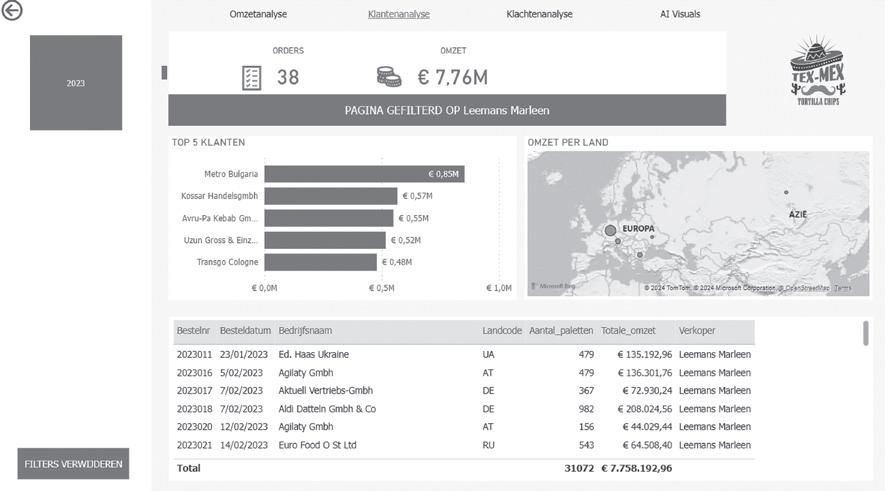The image size is (885, 491).
Task: Click the Filters verwijderen button
Action: tap(73, 464)
